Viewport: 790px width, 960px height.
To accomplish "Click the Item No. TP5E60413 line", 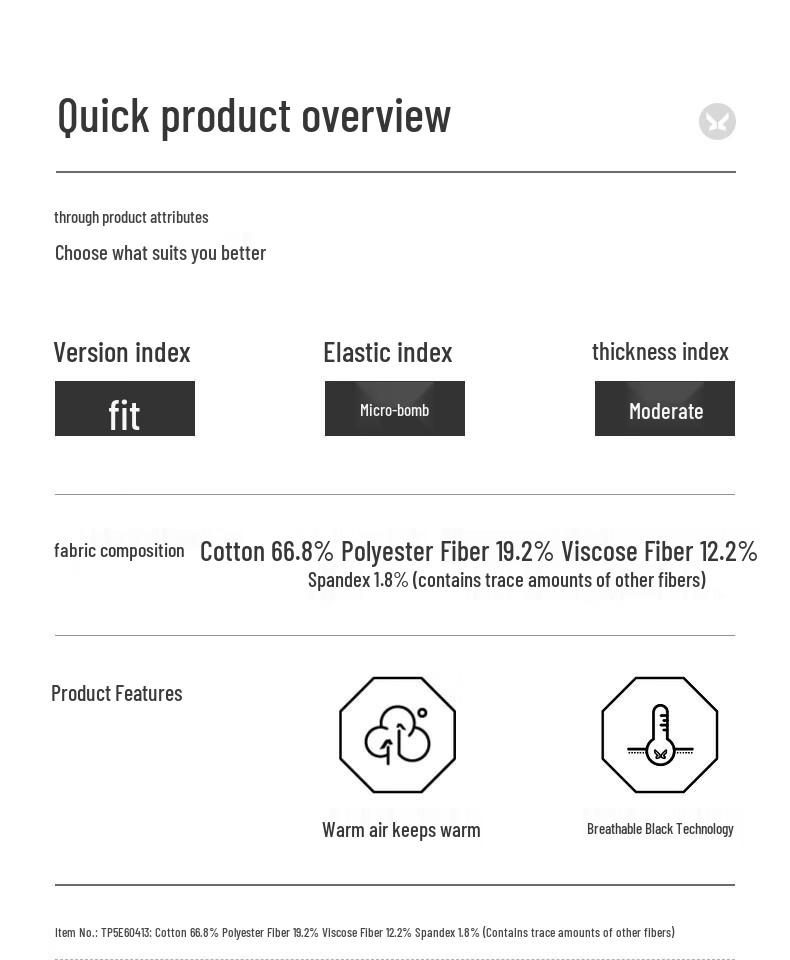I will pos(365,932).
